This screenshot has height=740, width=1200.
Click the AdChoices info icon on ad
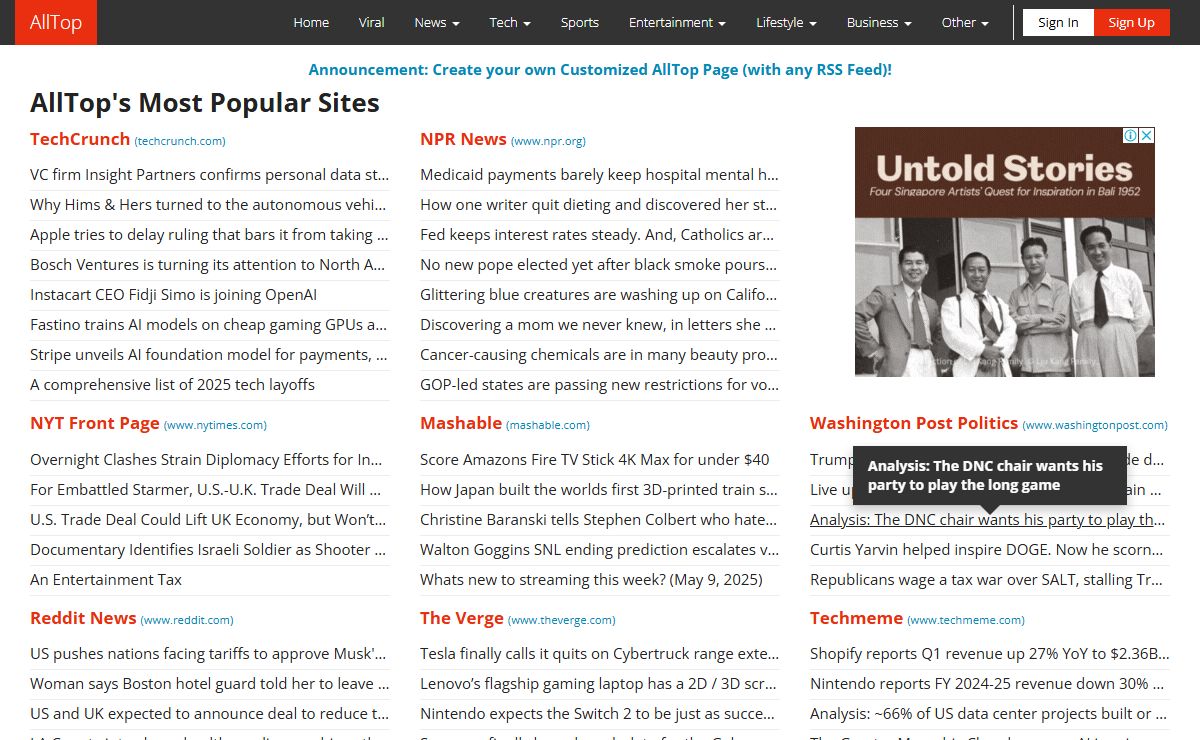1131,135
